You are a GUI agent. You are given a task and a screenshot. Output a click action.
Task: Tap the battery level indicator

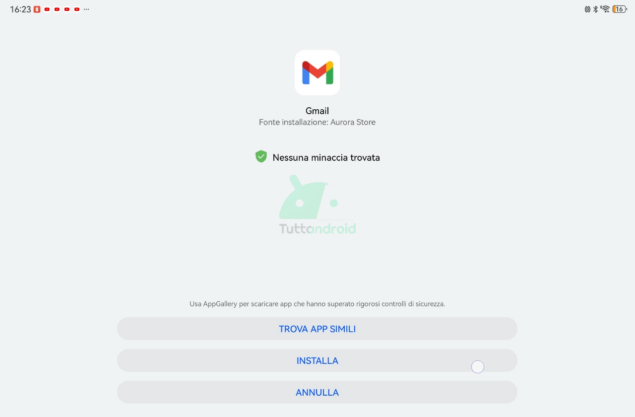(620, 9)
